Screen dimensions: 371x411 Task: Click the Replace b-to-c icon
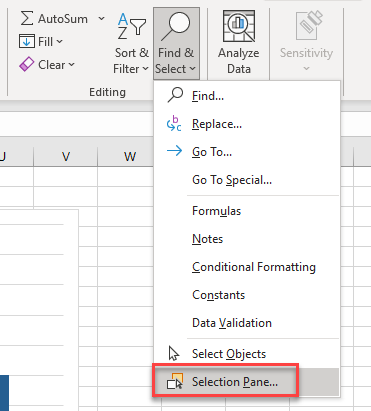pyautogui.click(x=174, y=123)
